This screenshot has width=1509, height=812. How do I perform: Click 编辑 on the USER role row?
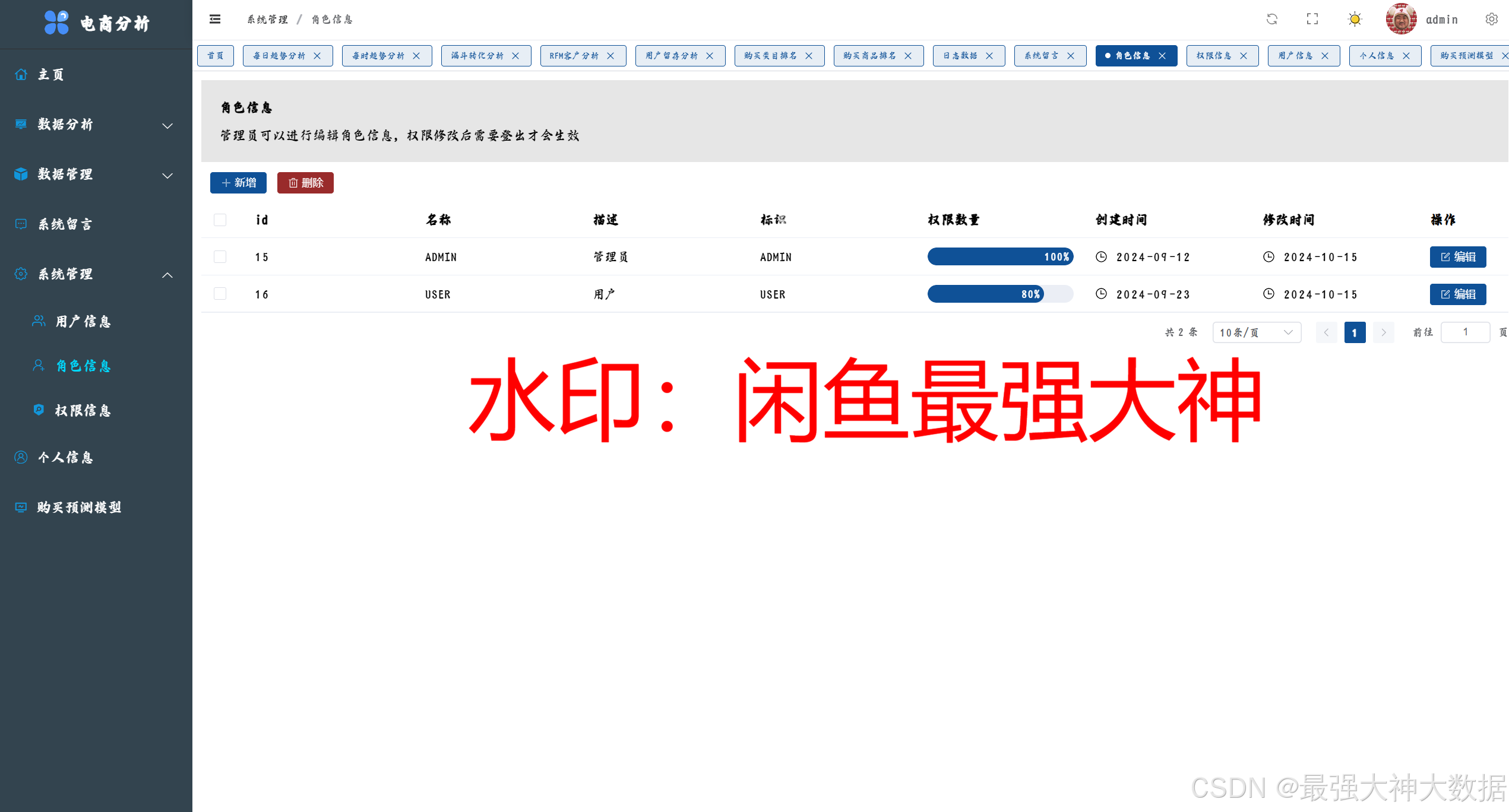pyautogui.click(x=1458, y=294)
